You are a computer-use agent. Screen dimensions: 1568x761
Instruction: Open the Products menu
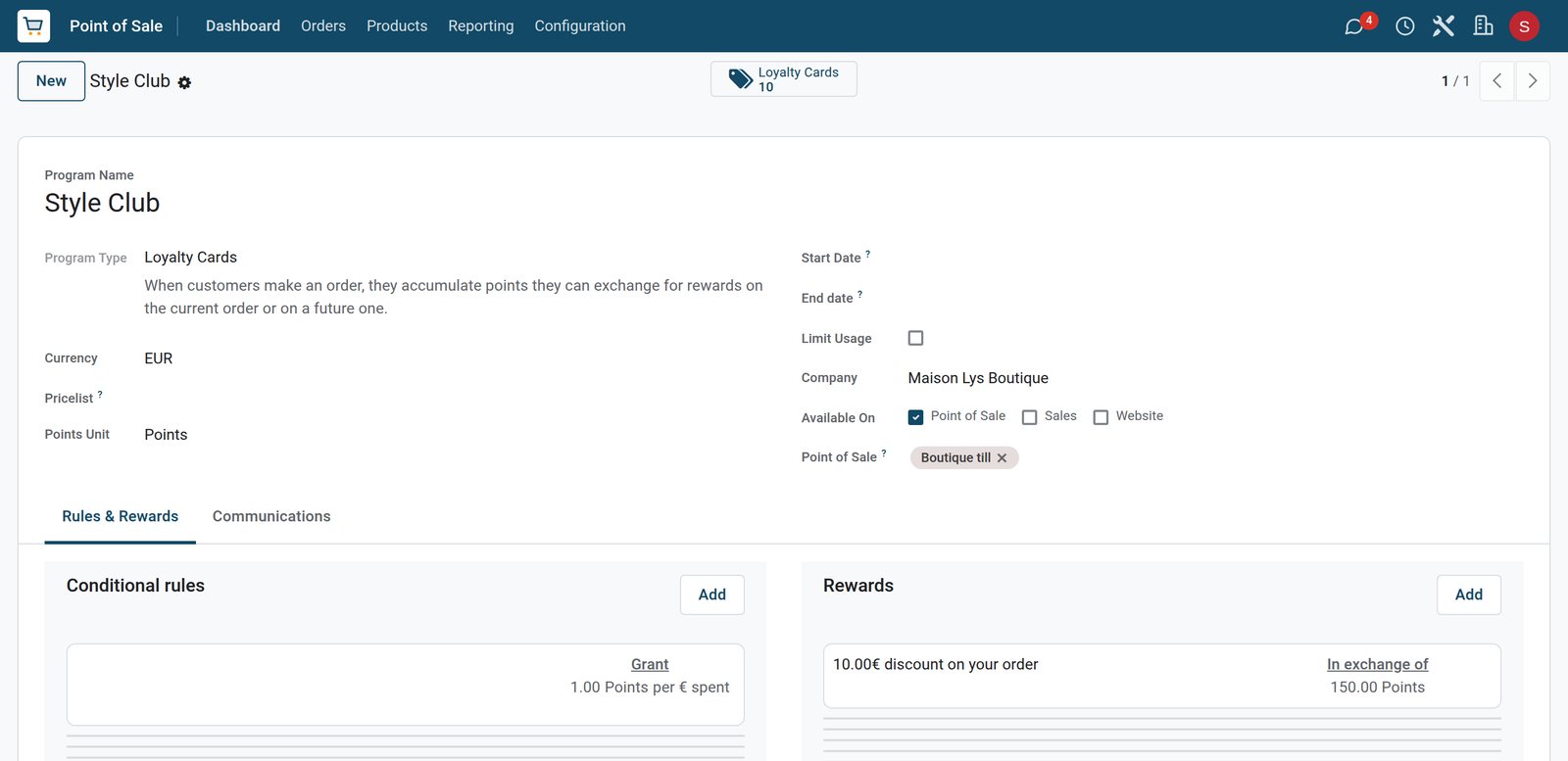coord(397,26)
